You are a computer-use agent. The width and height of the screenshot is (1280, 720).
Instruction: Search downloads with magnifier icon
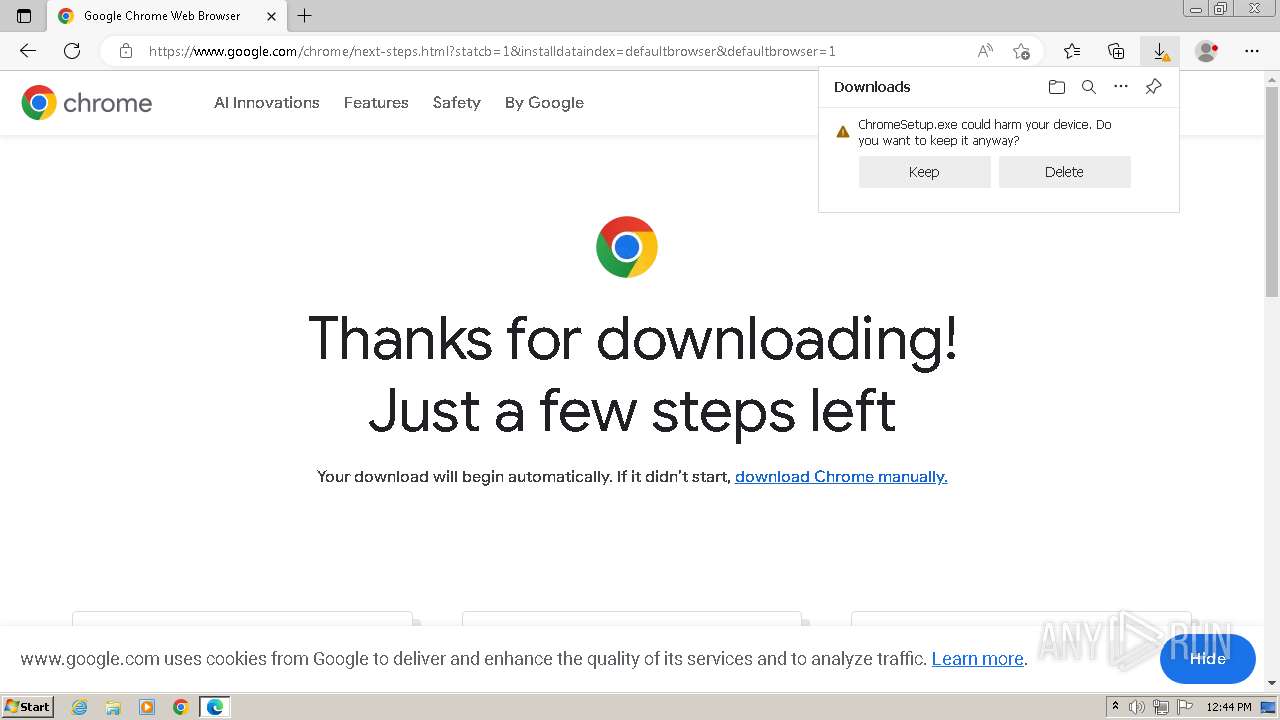click(1089, 87)
